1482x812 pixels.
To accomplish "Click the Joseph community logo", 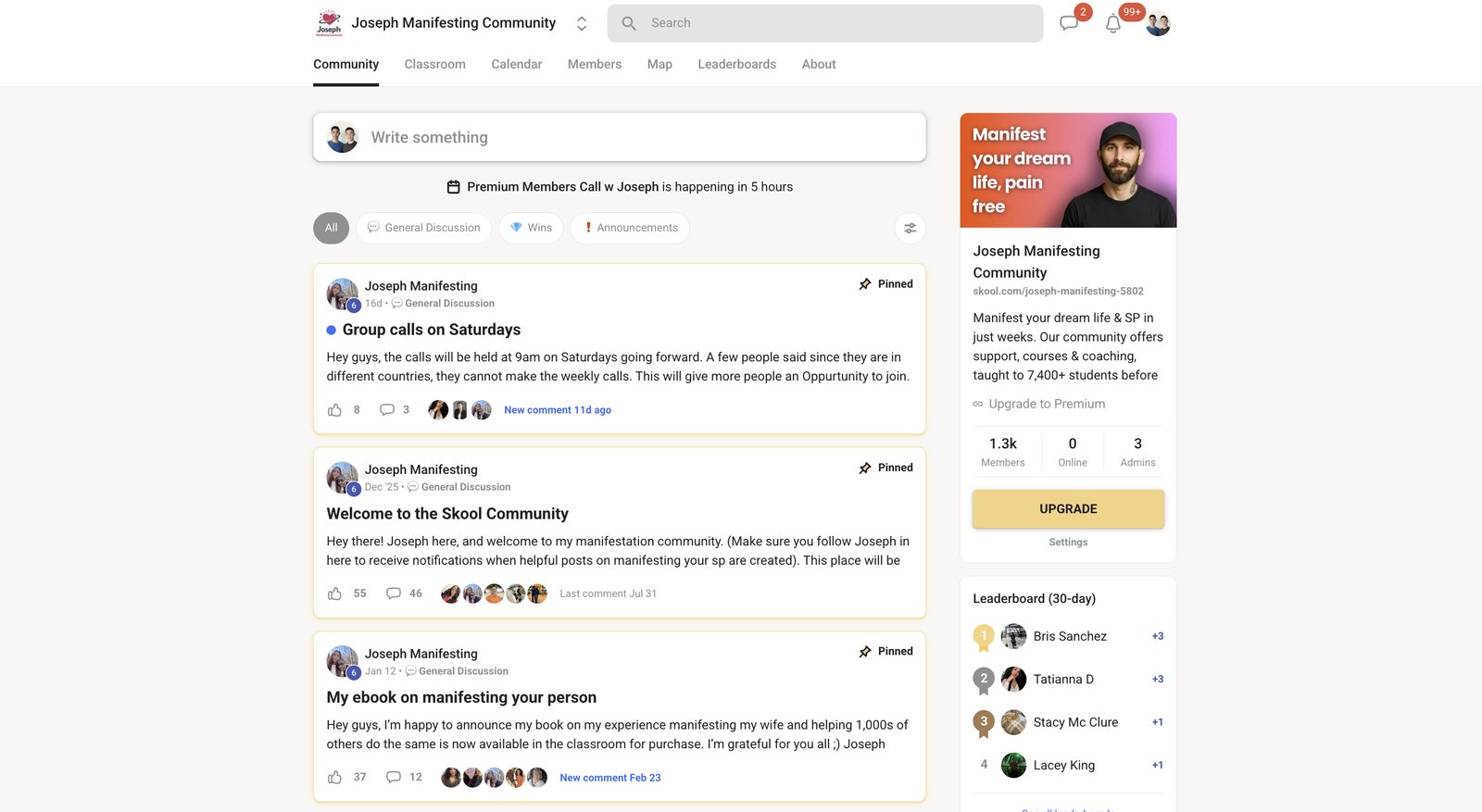I will pos(329,23).
